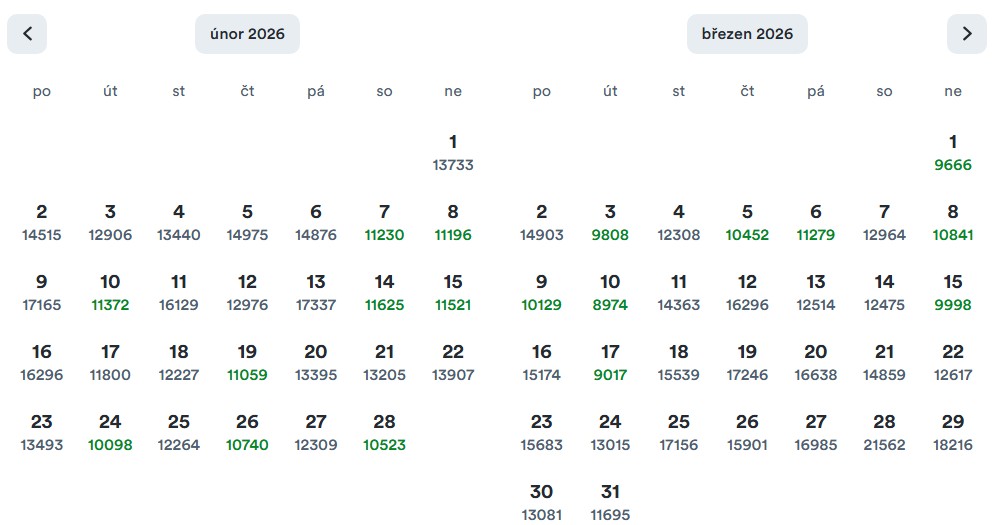Click February 19 priced 11059
This screenshot has width=996, height=525.
coord(247,362)
